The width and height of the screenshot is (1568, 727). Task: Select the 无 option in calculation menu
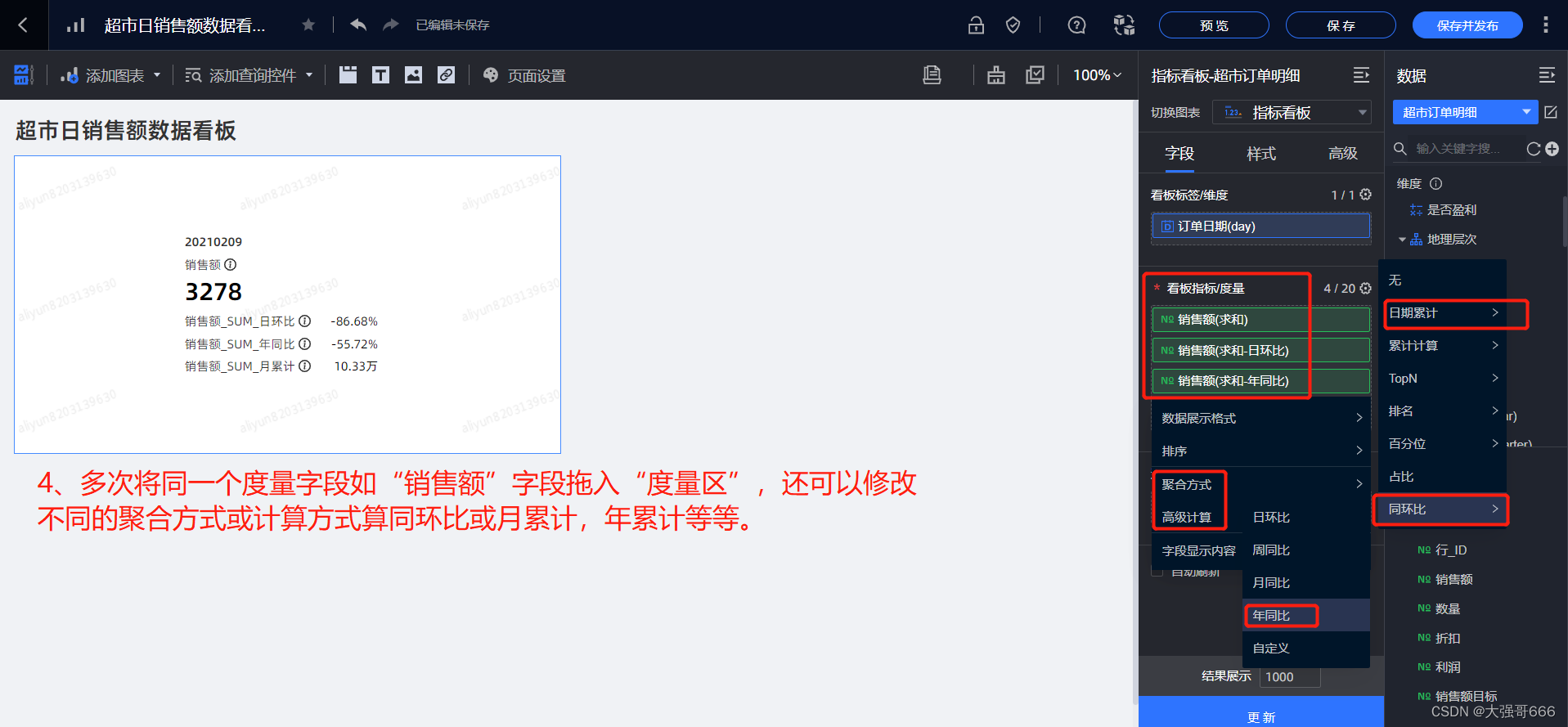1442,280
